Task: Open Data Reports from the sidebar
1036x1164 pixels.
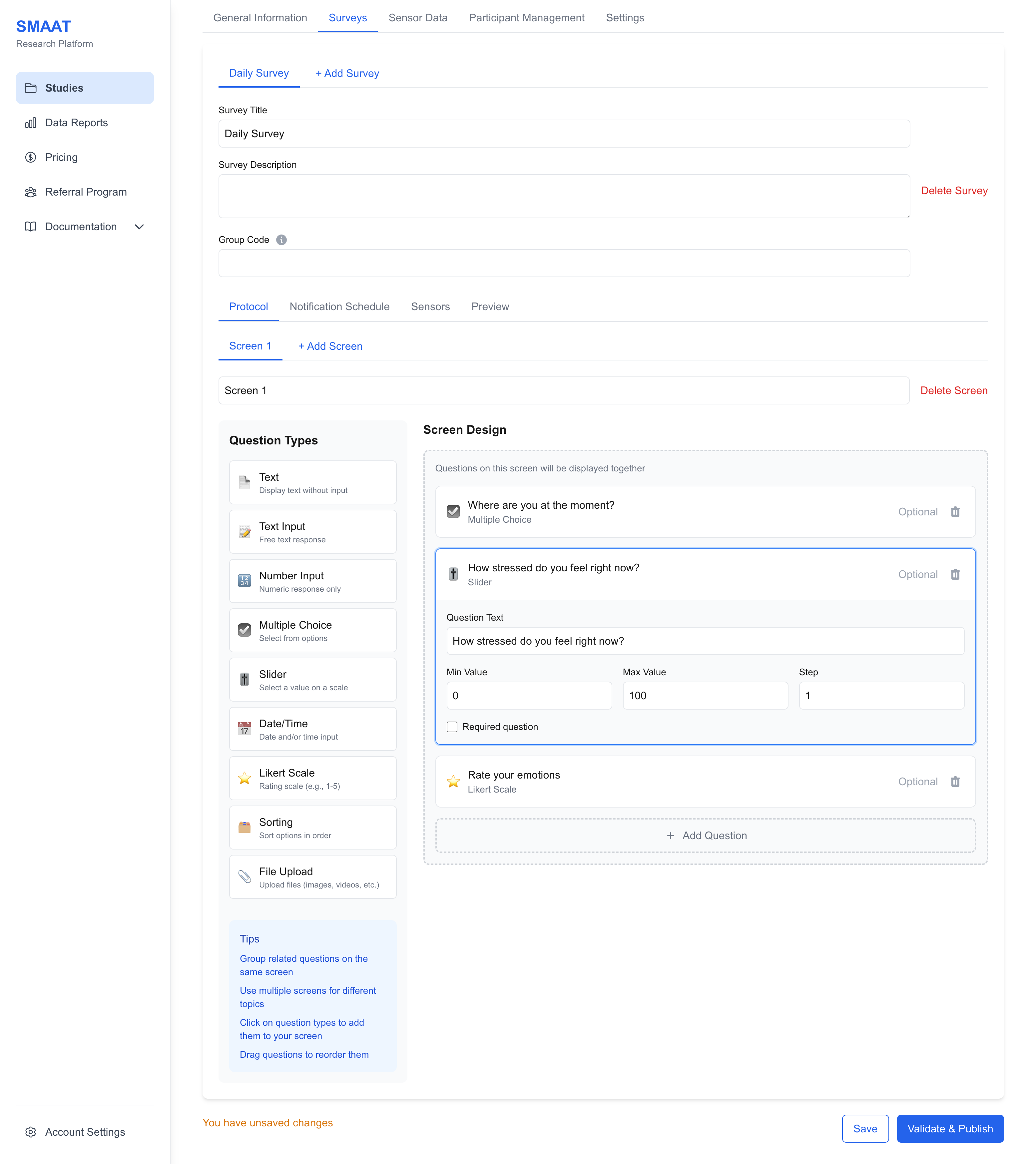Action: pyautogui.click(x=76, y=123)
